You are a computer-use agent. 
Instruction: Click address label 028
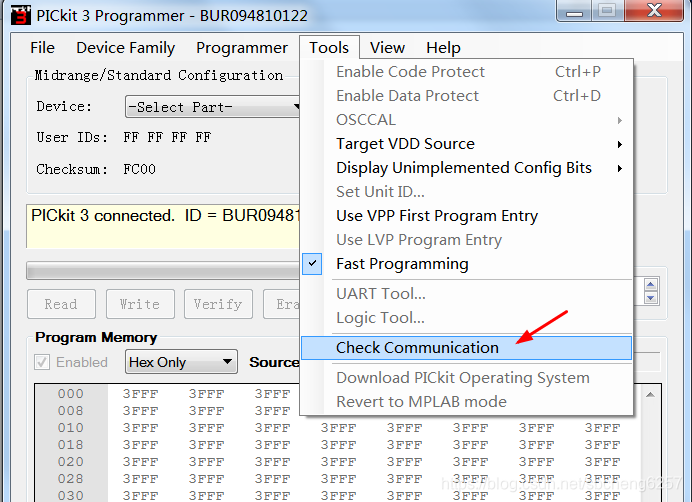point(71,479)
